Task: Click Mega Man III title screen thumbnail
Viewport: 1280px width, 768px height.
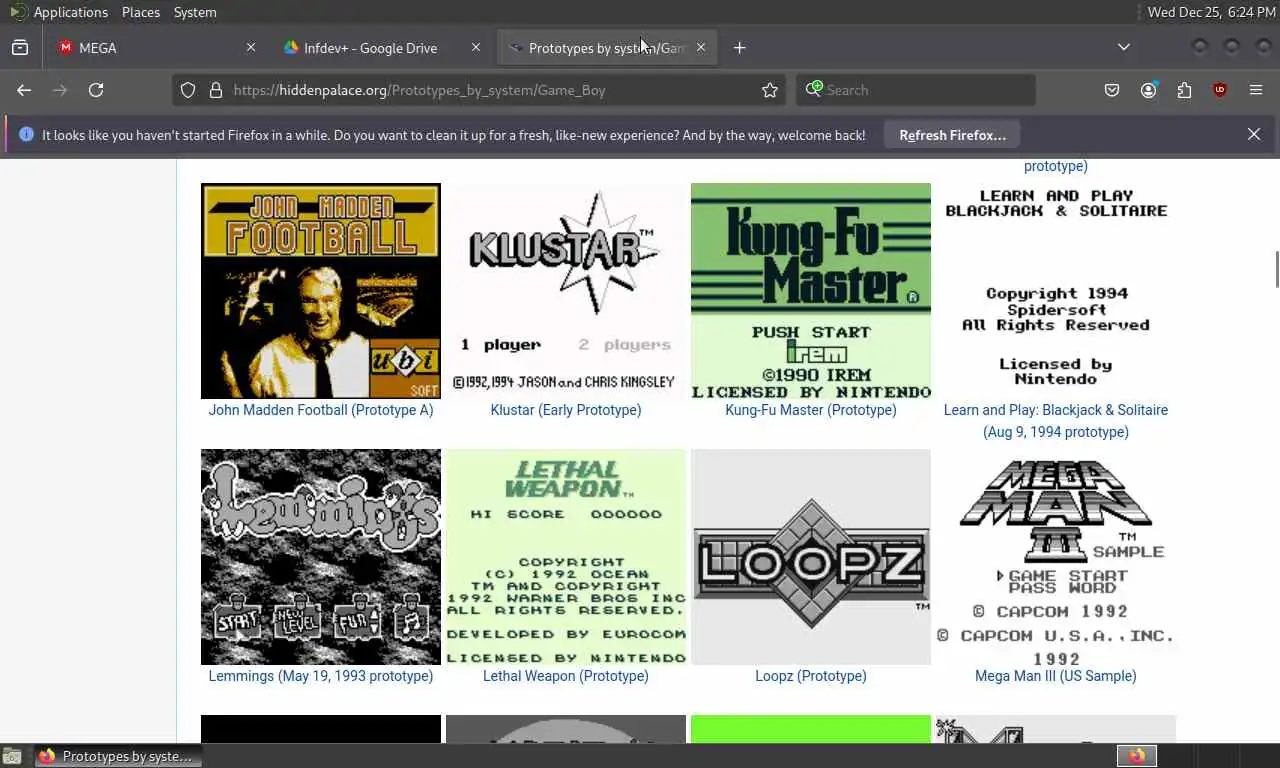Action: [x=1056, y=557]
